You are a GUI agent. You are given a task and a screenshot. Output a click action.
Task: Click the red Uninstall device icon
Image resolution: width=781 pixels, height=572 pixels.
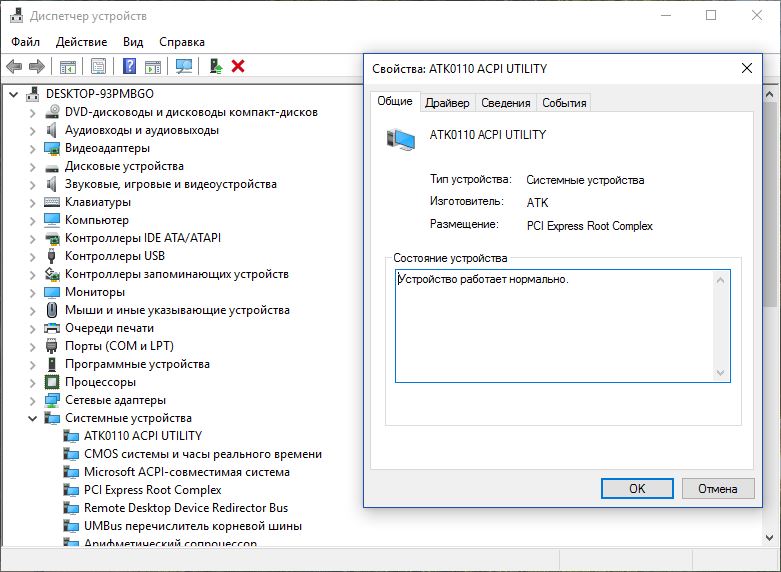238,66
